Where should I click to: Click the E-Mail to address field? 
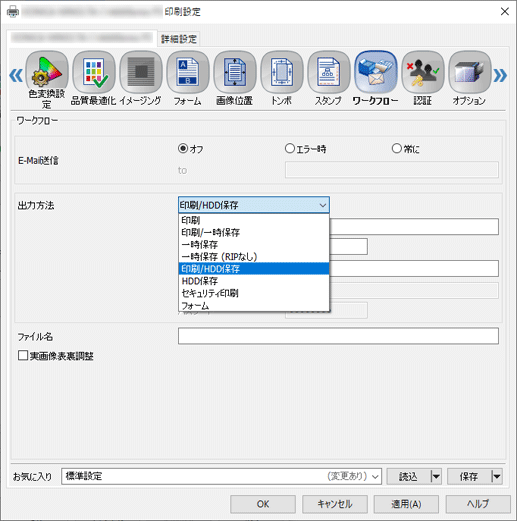coord(392,170)
